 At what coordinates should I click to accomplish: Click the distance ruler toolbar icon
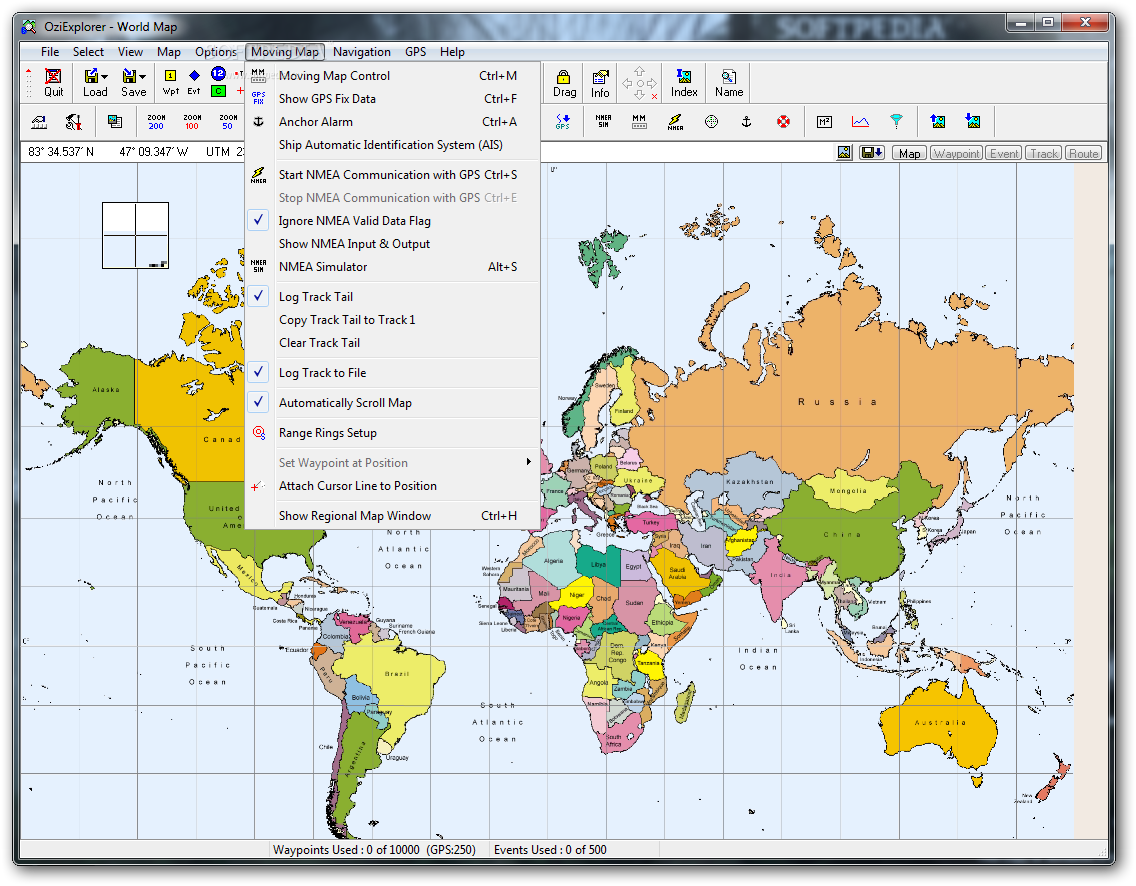pyautogui.click(x=39, y=122)
